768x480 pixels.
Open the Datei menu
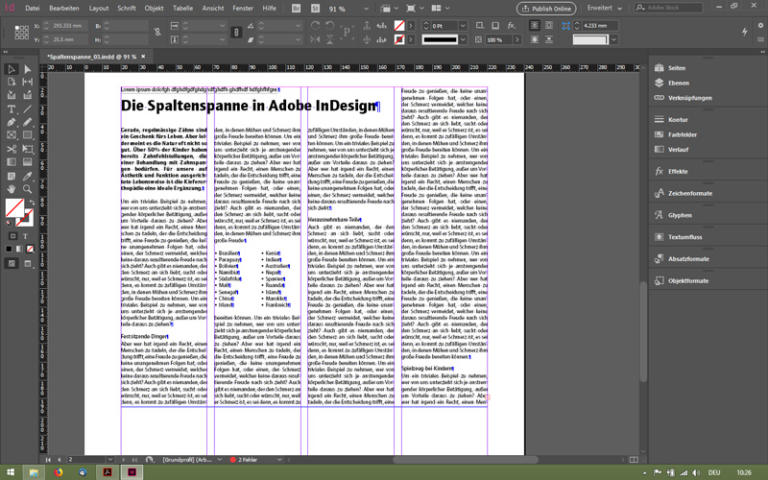[x=32, y=8]
